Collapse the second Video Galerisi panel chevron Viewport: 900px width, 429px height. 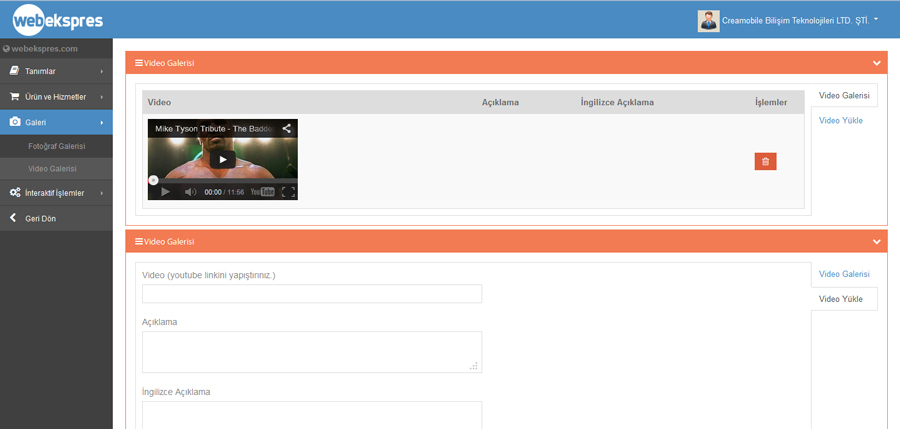877,242
